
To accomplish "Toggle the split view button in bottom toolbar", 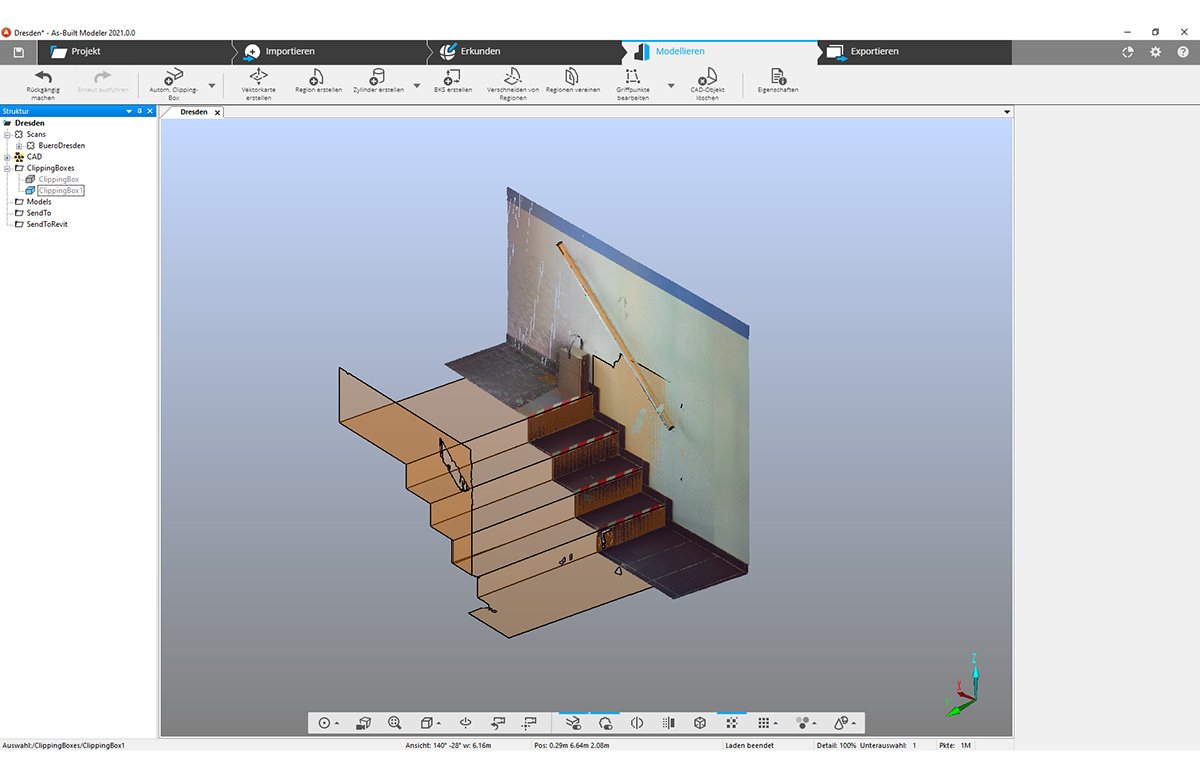I will click(636, 722).
